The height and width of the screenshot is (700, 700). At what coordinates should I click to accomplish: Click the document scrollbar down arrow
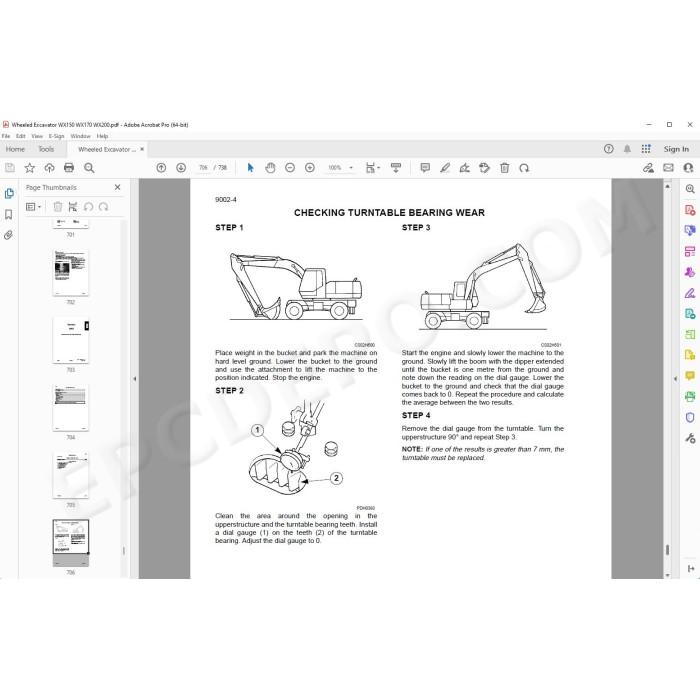click(667, 575)
